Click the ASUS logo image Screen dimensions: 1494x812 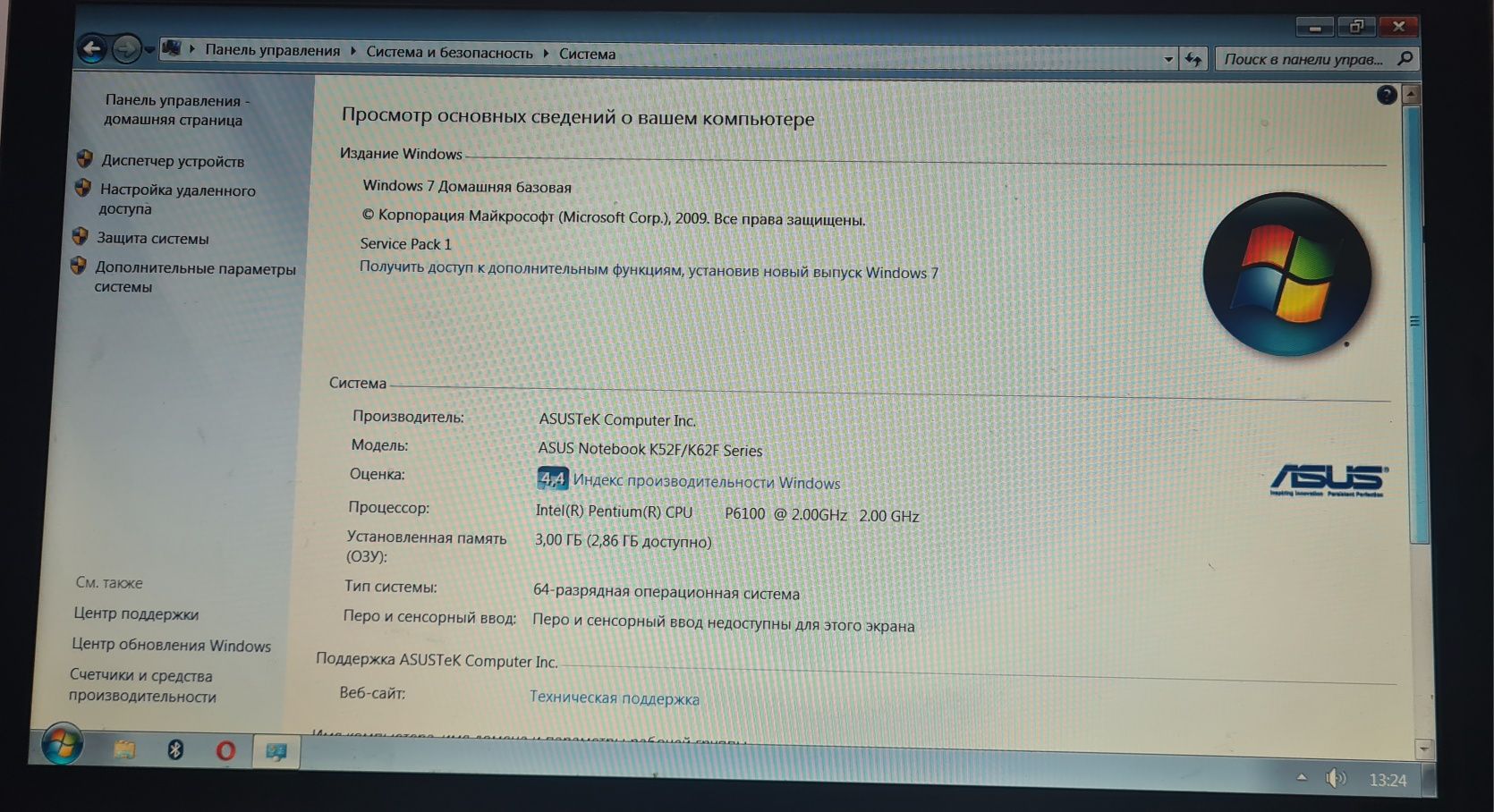click(x=1328, y=480)
